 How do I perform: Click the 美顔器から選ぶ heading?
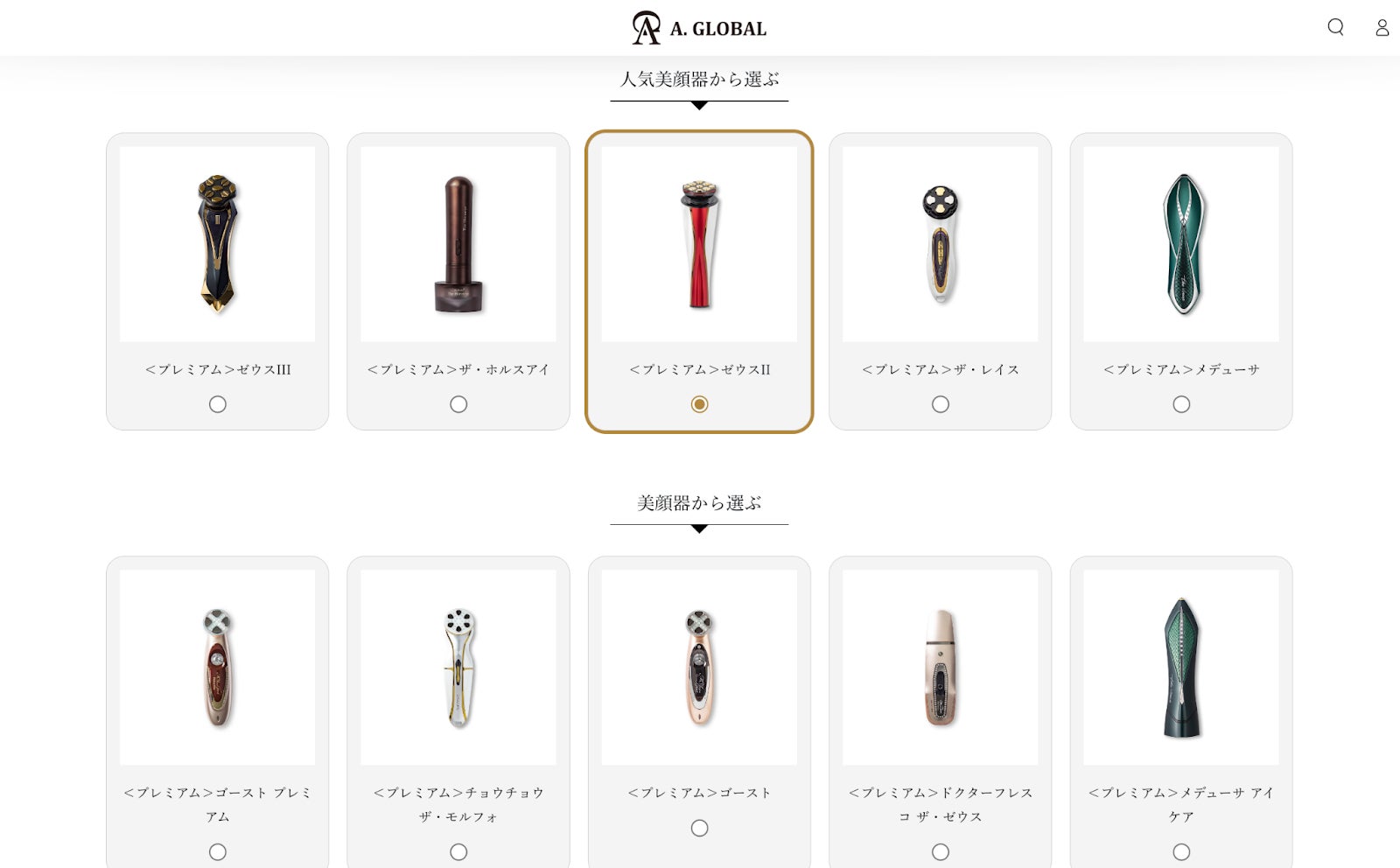click(699, 503)
